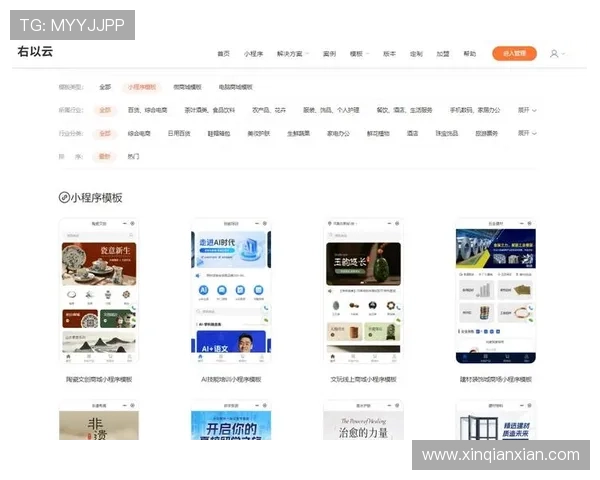Expand 展开 in the 行业分类 row
600x480 pixels.
click(527, 134)
